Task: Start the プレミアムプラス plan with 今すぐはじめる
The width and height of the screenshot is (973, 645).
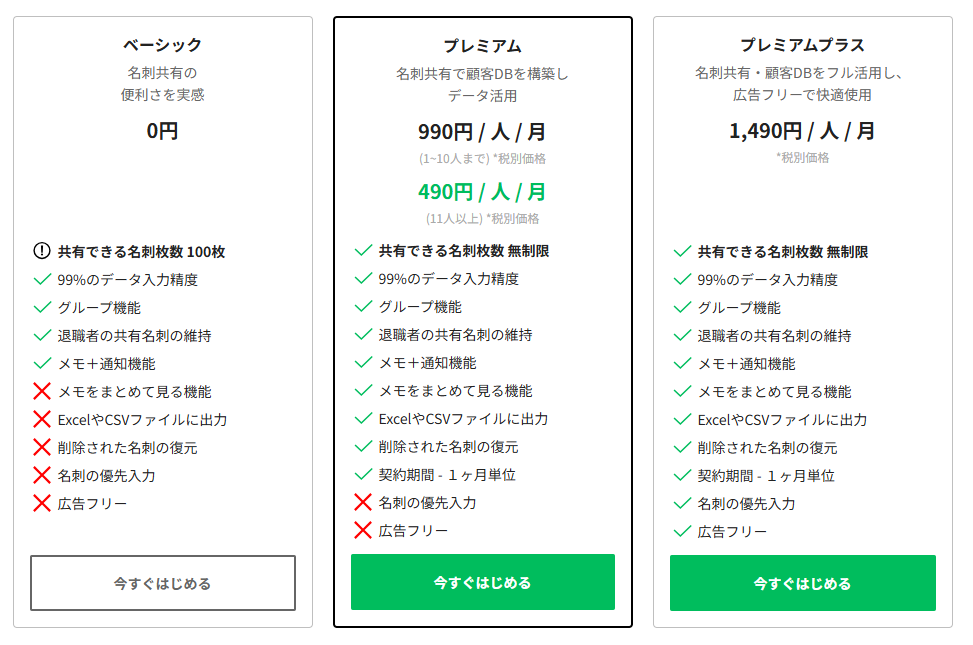Action: [x=802, y=583]
